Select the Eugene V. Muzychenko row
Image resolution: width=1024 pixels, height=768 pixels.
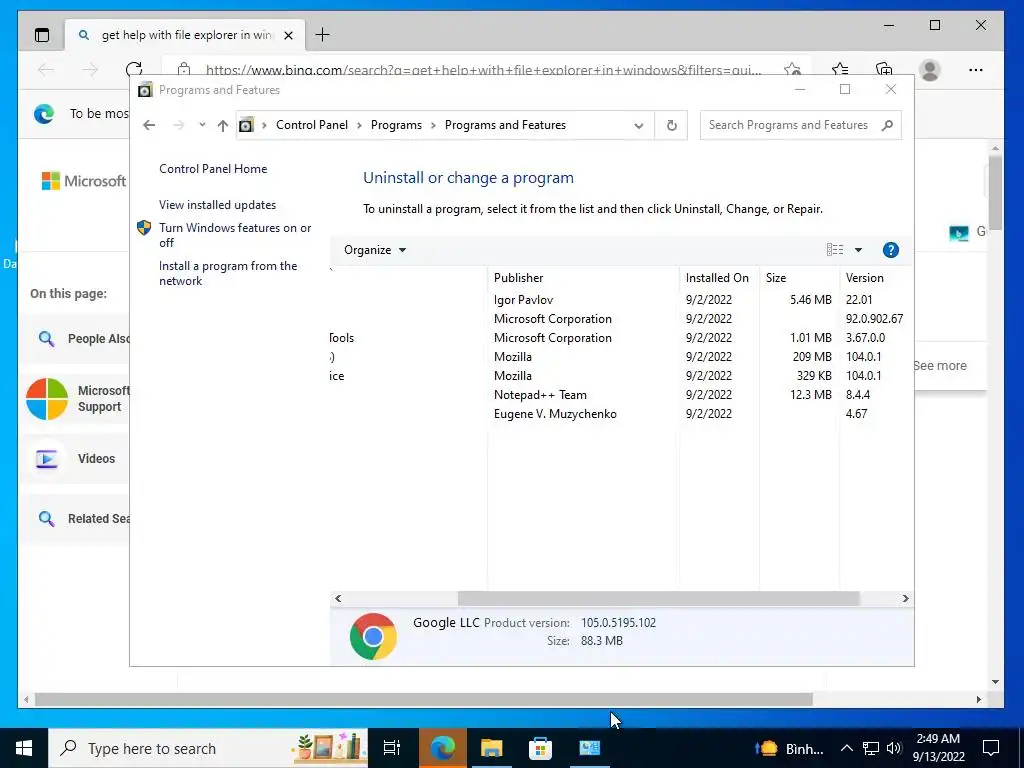pos(622,413)
